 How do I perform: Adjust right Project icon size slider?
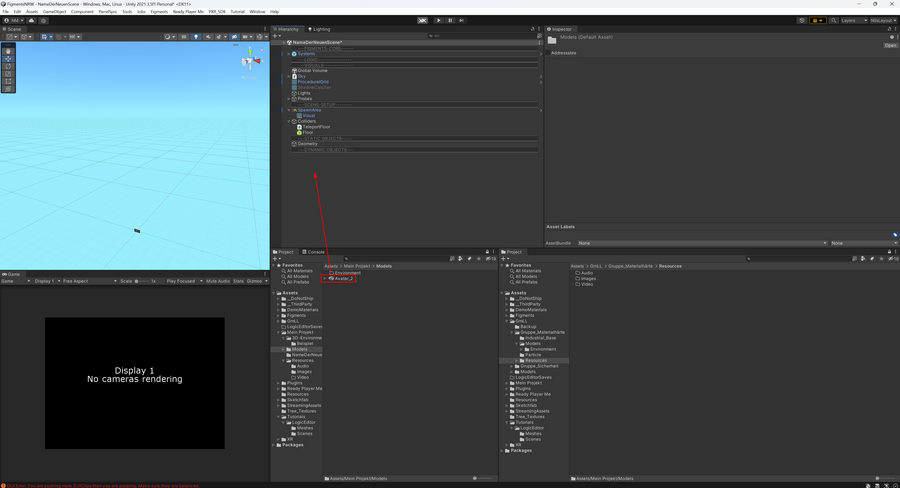[x=885, y=478]
